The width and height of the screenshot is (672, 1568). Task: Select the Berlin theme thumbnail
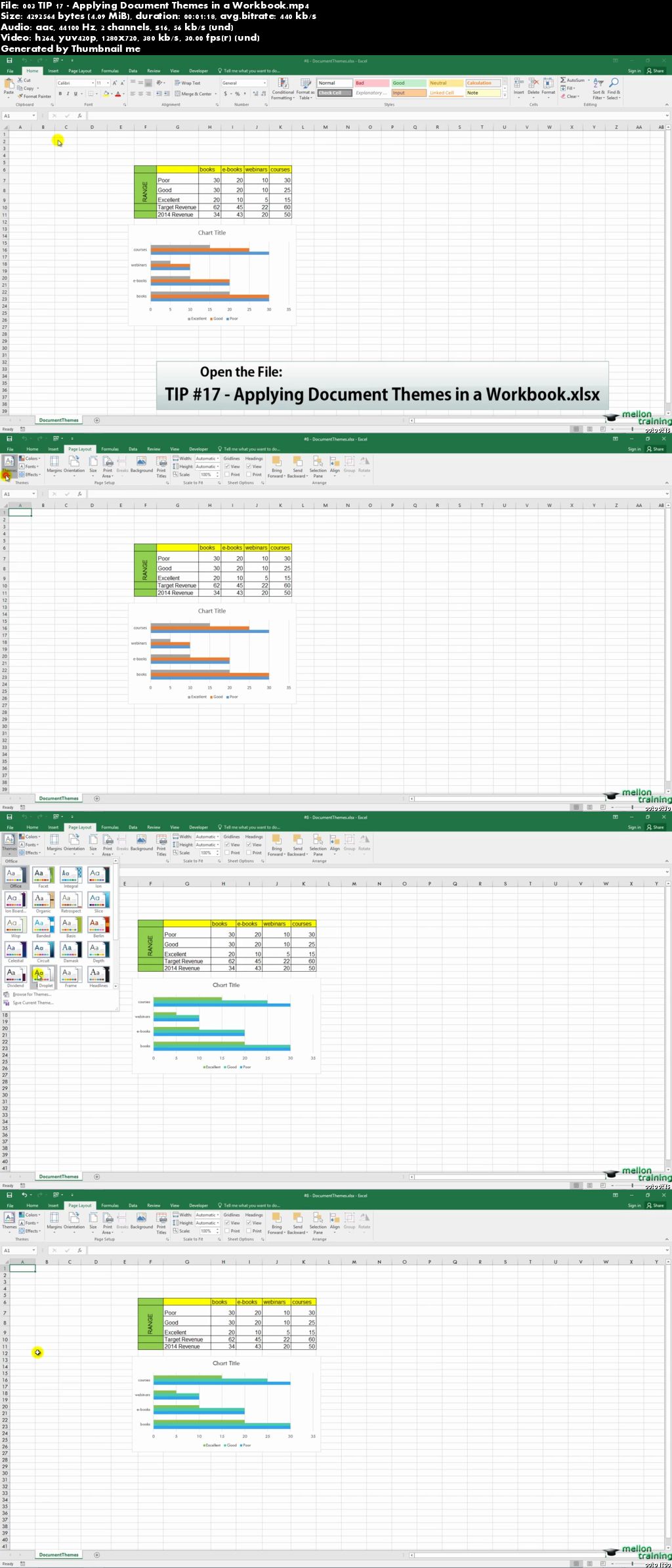pos(98,927)
